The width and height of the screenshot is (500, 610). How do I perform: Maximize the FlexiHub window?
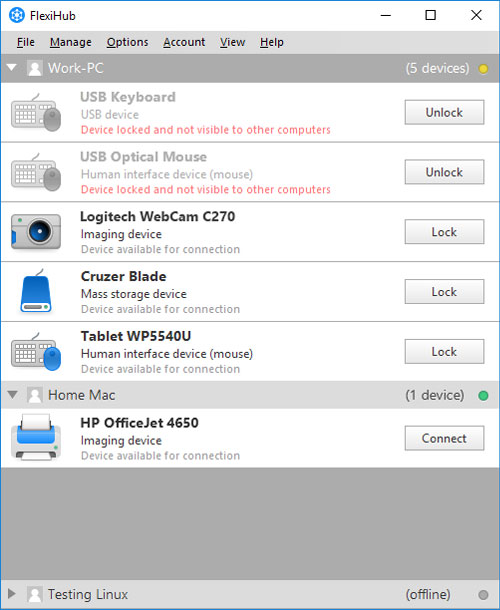coord(430,15)
